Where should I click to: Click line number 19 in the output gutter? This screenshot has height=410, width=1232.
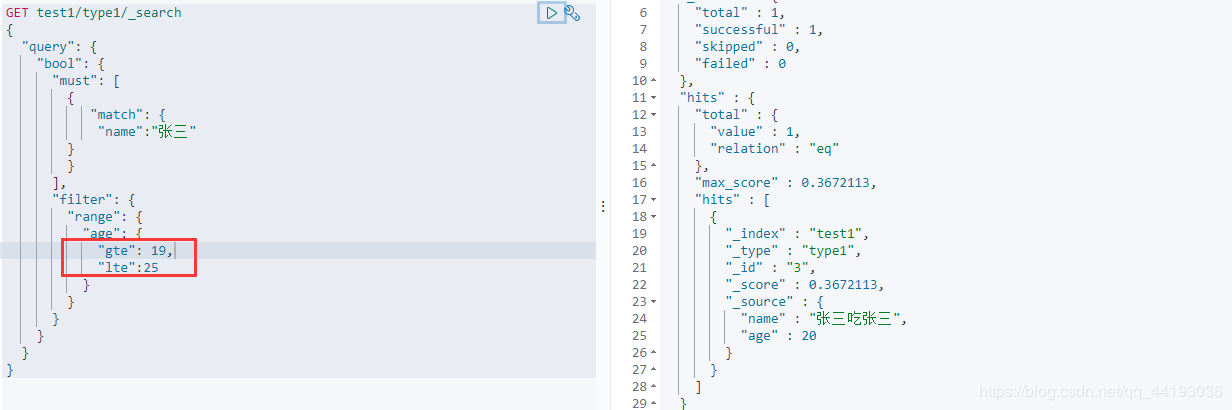point(639,233)
